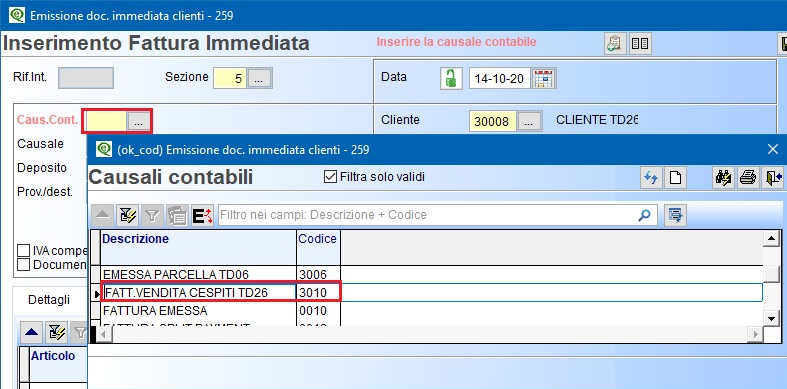
Task: Click the two-column layout icon in header
Action: [640, 44]
